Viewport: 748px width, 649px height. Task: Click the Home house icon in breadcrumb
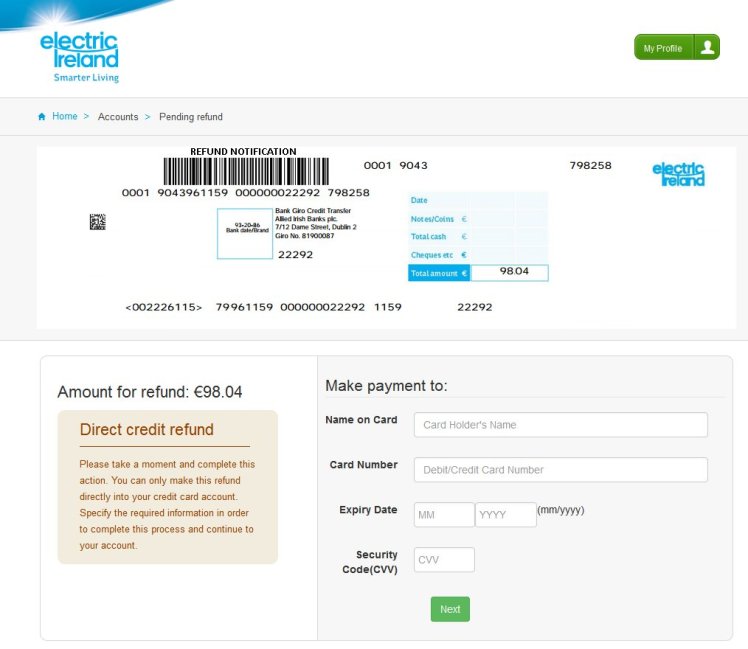[x=42, y=116]
